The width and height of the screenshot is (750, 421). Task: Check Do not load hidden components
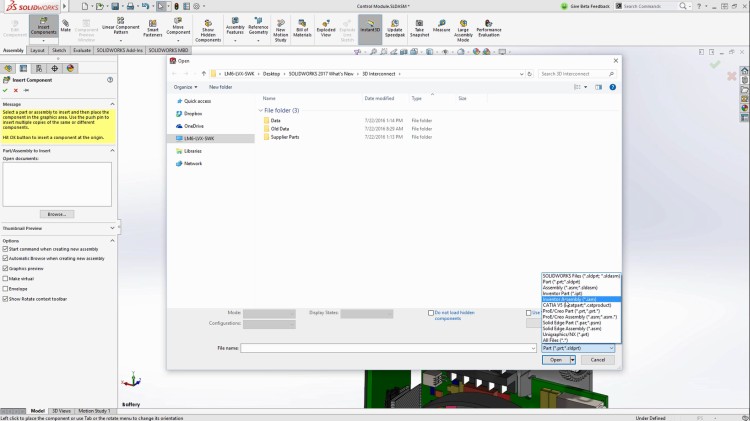(430, 313)
